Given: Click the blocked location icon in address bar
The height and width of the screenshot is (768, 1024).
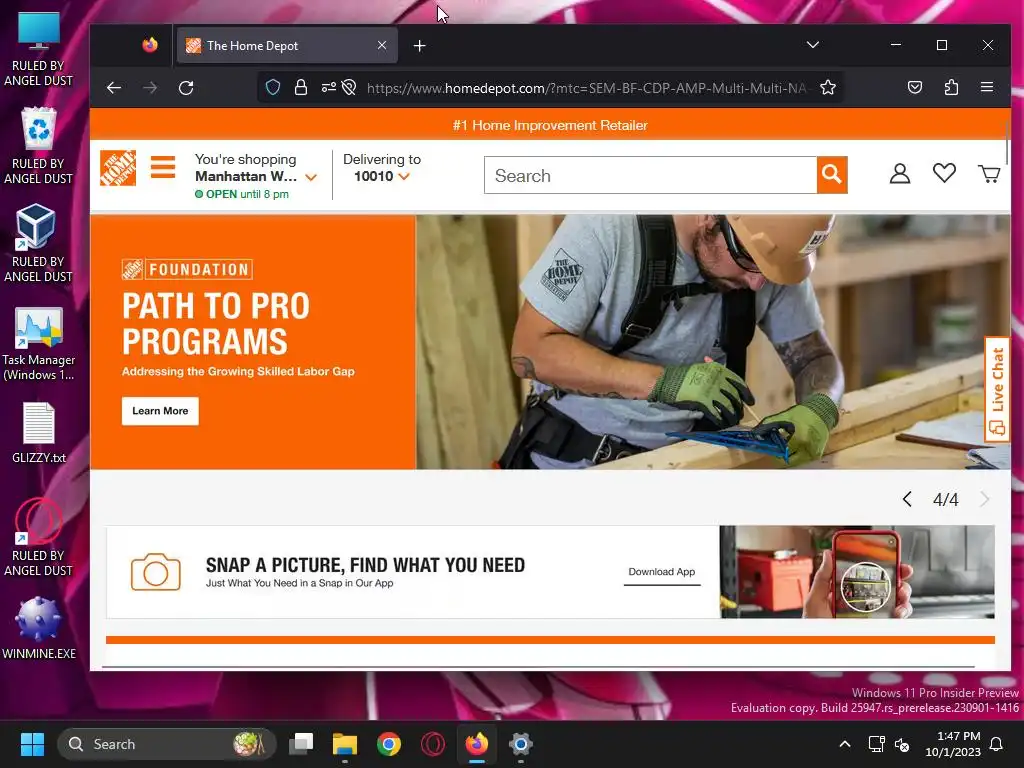Looking at the screenshot, I should (x=349, y=87).
